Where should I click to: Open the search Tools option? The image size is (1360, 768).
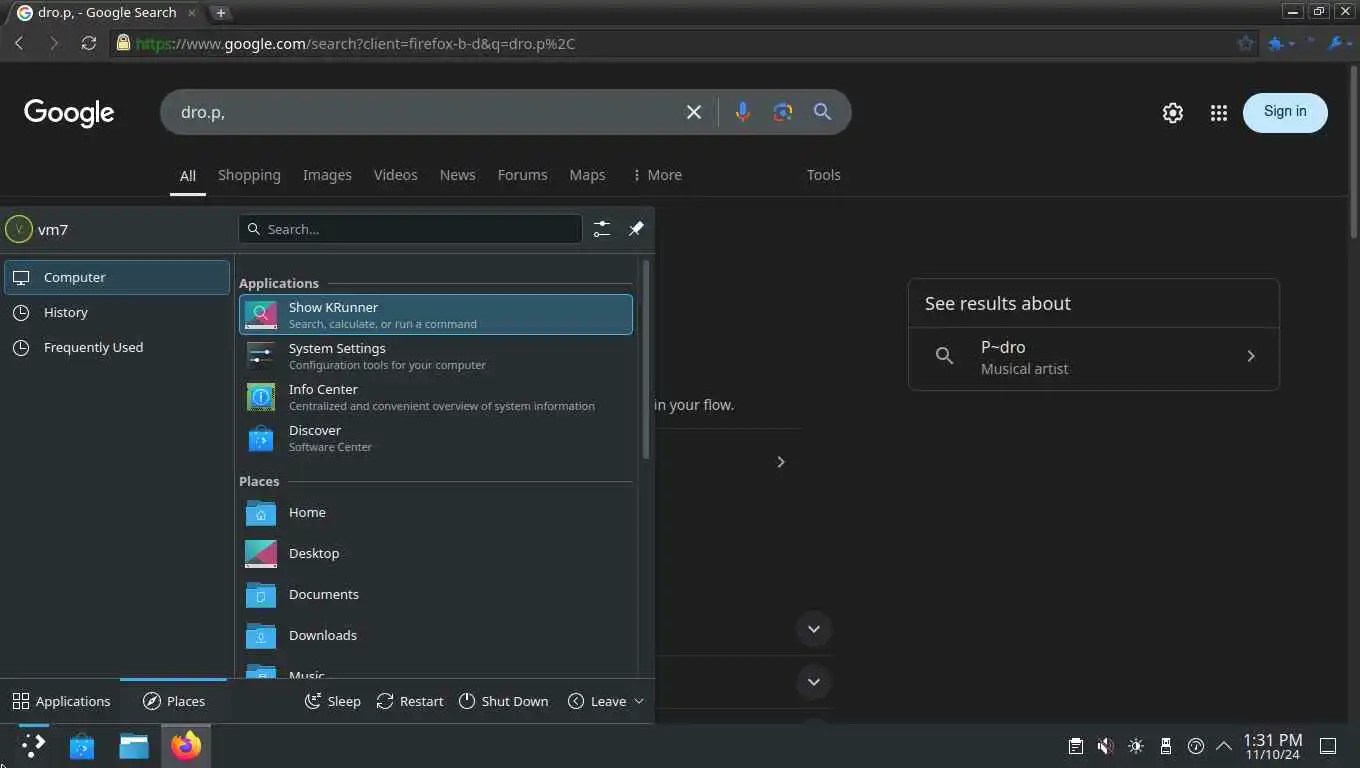point(823,175)
